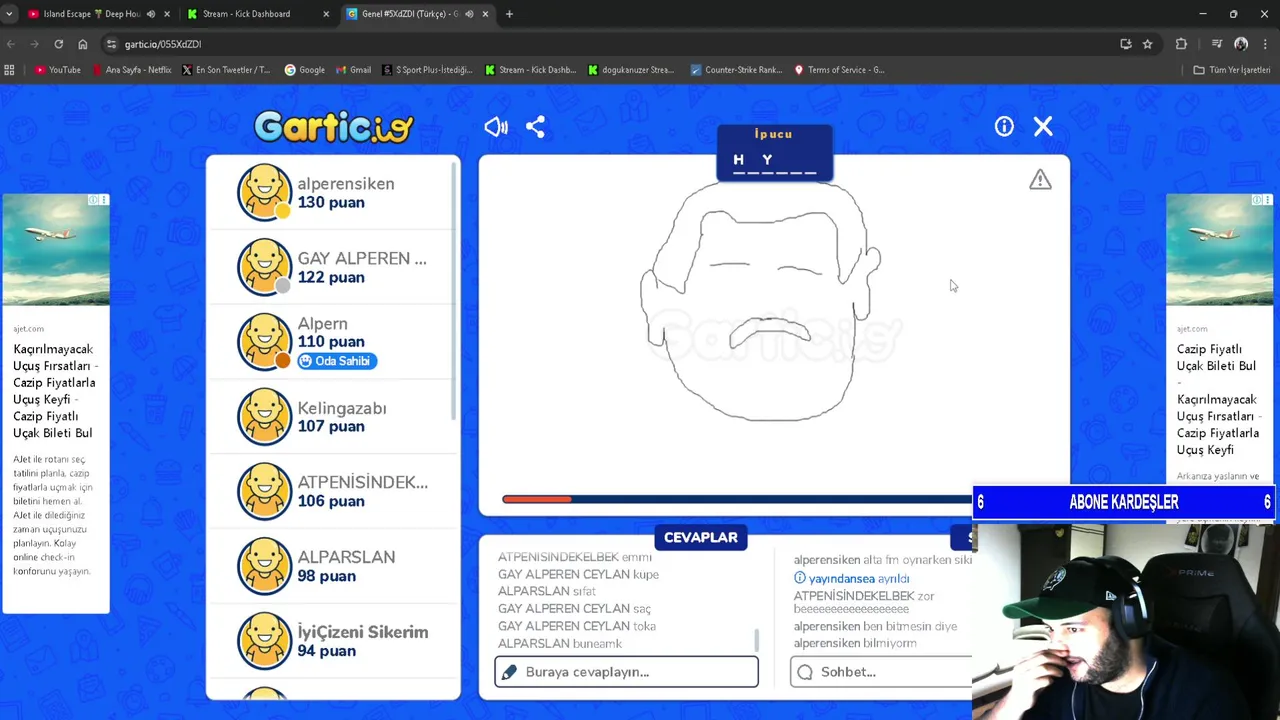Viewport: 1280px width, 720px height.
Task: Click the round timer progress bar
Action: tap(736, 499)
